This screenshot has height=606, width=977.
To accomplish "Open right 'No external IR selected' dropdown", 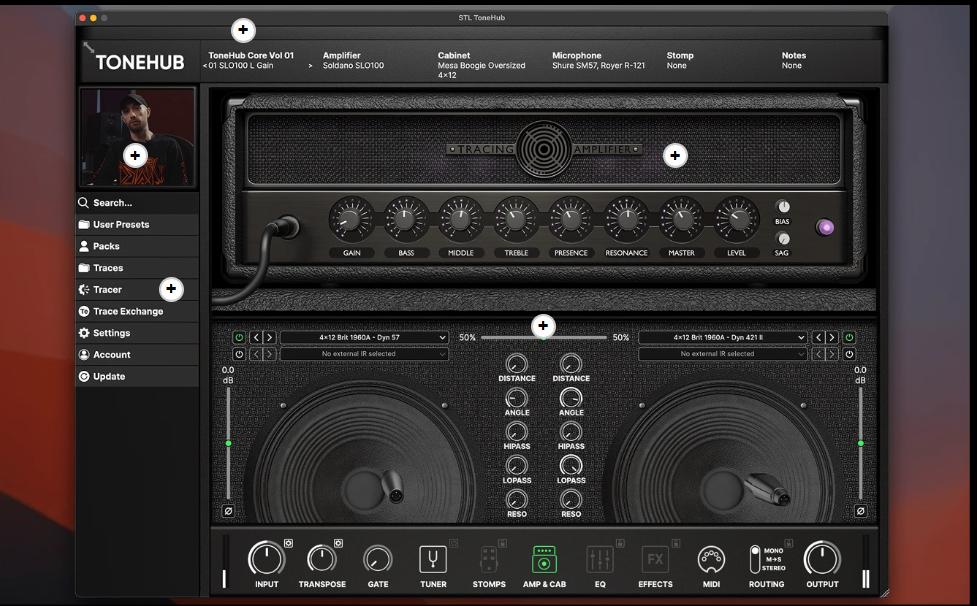I will (723, 354).
